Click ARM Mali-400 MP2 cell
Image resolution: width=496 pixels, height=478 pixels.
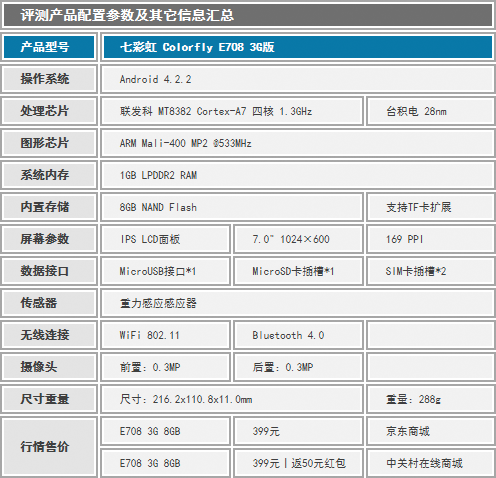[x=298, y=143]
